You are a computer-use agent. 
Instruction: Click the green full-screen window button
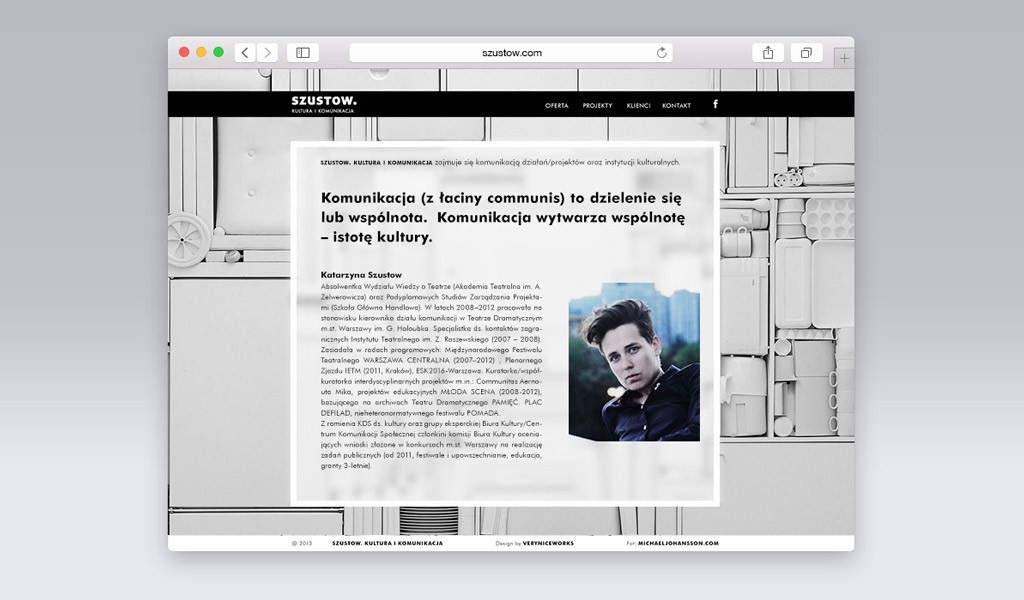point(218,52)
